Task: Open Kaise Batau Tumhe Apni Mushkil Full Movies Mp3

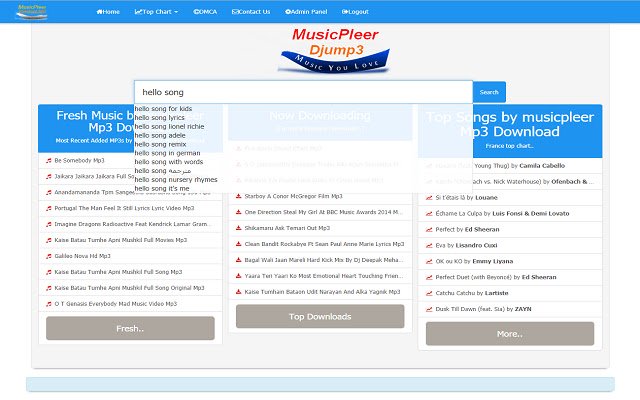Action: (x=120, y=240)
